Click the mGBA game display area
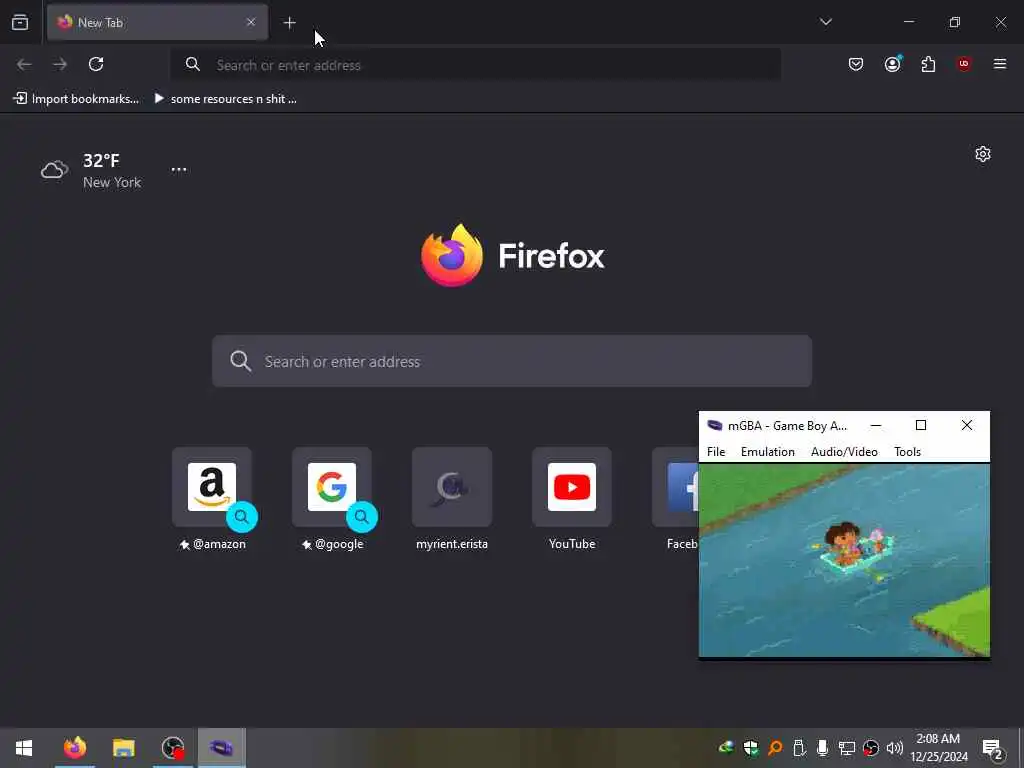The width and height of the screenshot is (1024, 768). 844,560
